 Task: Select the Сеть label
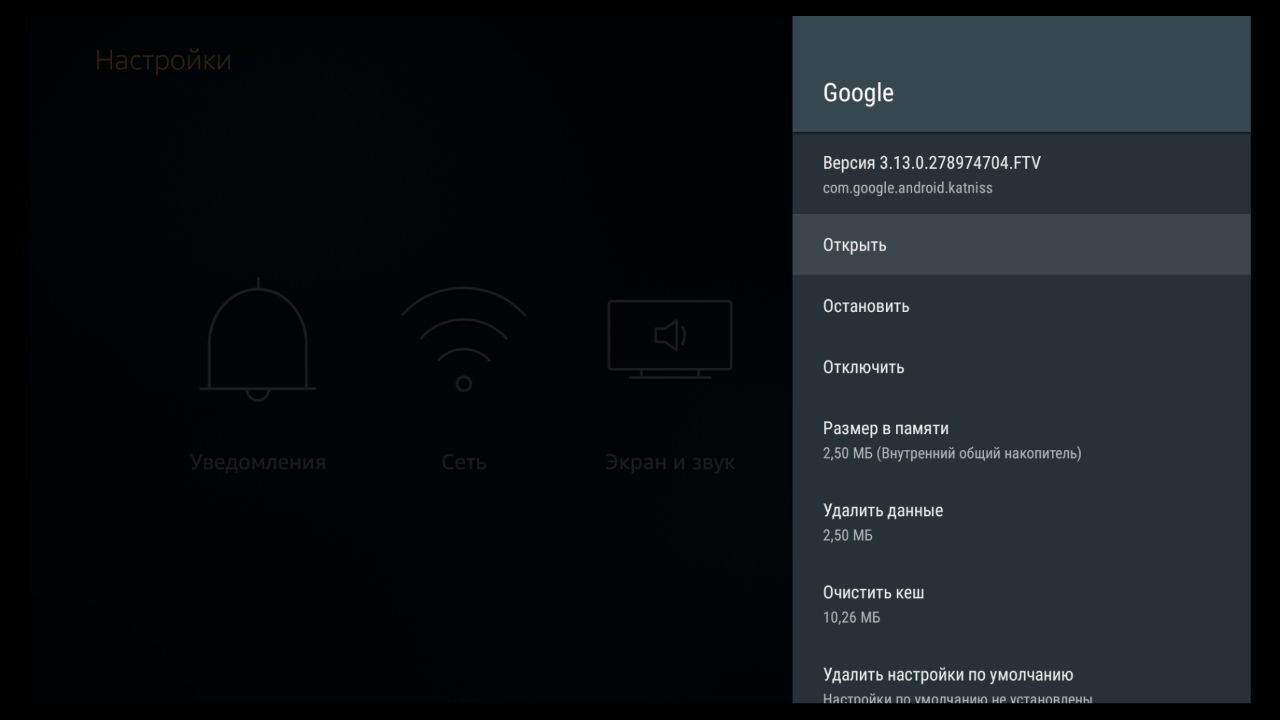[x=464, y=462]
